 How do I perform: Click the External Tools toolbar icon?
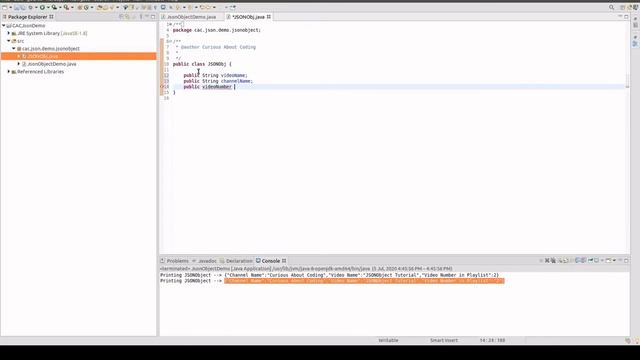coord(66,7)
